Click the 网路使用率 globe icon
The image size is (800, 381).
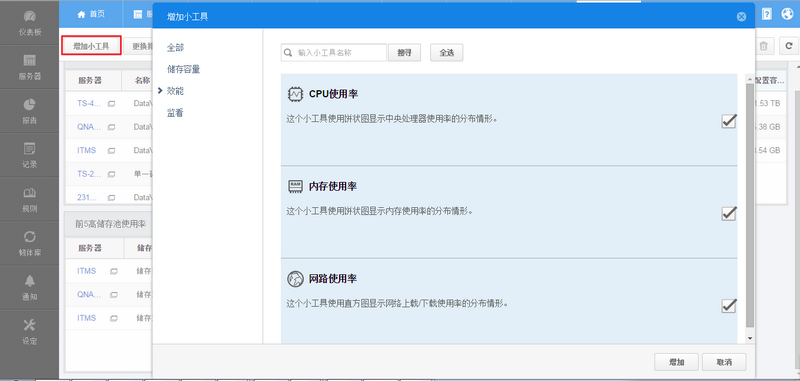click(295, 279)
